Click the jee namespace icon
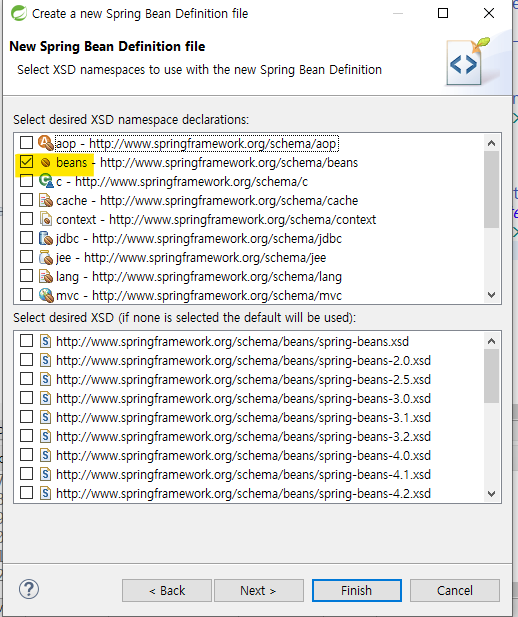Image resolution: width=518 pixels, height=617 pixels. (x=46, y=257)
